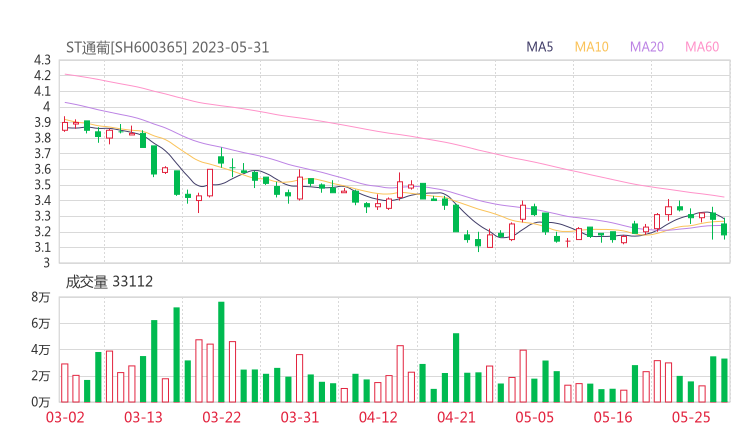
Task: Click the 03-31 date axis label
Action: pos(300,417)
